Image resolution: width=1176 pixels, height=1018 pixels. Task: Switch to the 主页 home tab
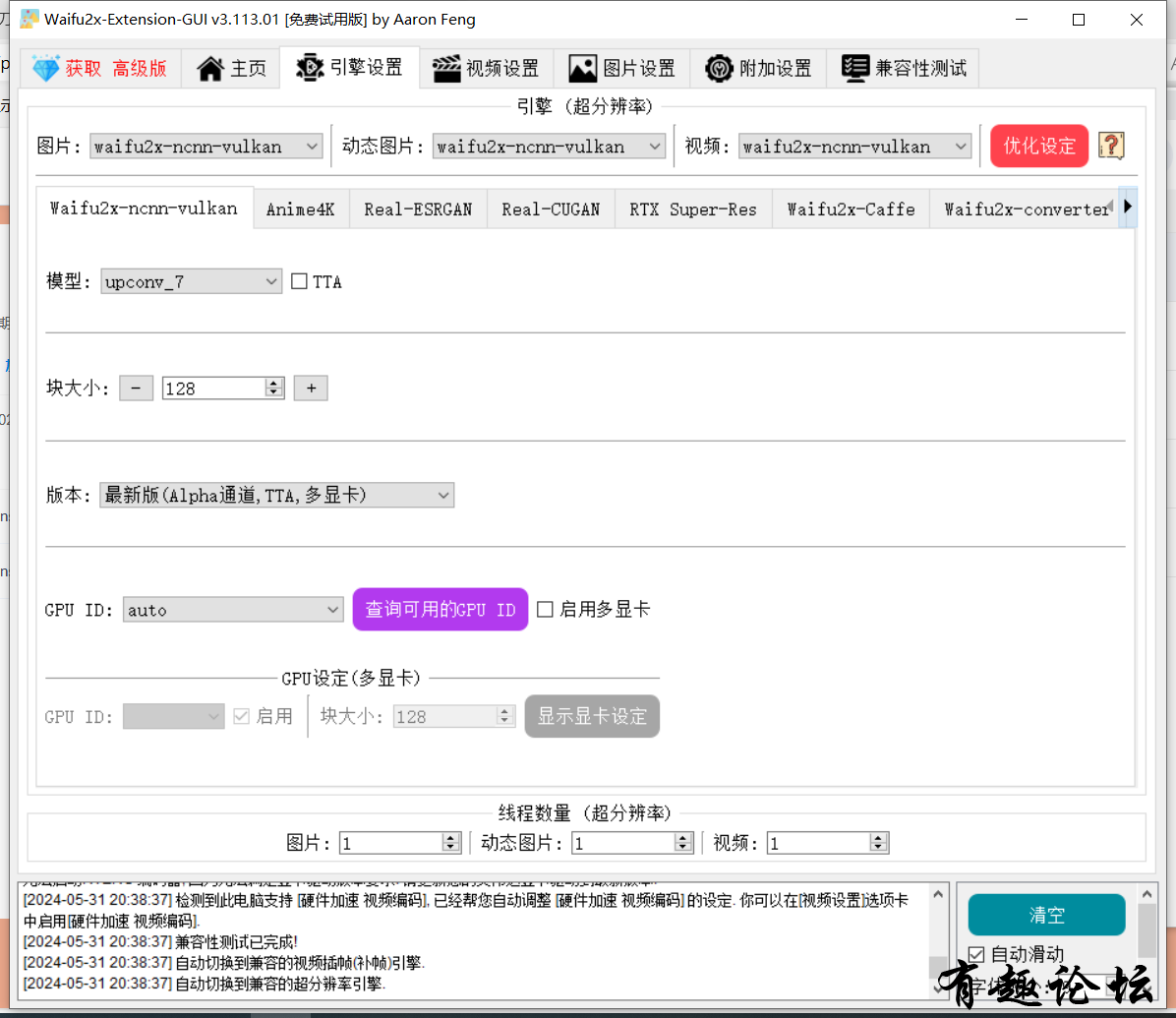[x=231, y=68]
